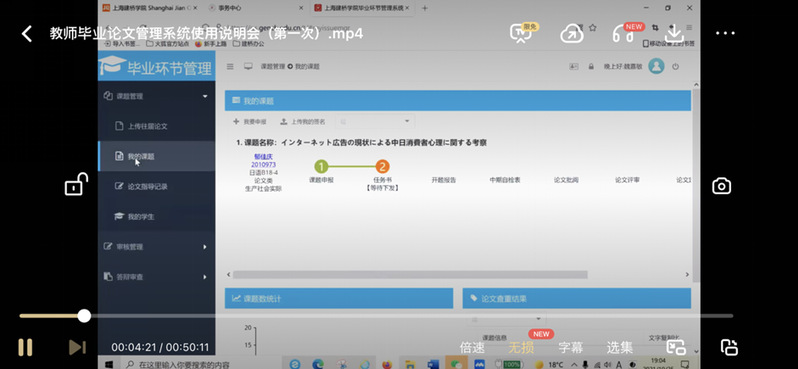Expand the 审核管理 sidebar menu

pos(156,247)
